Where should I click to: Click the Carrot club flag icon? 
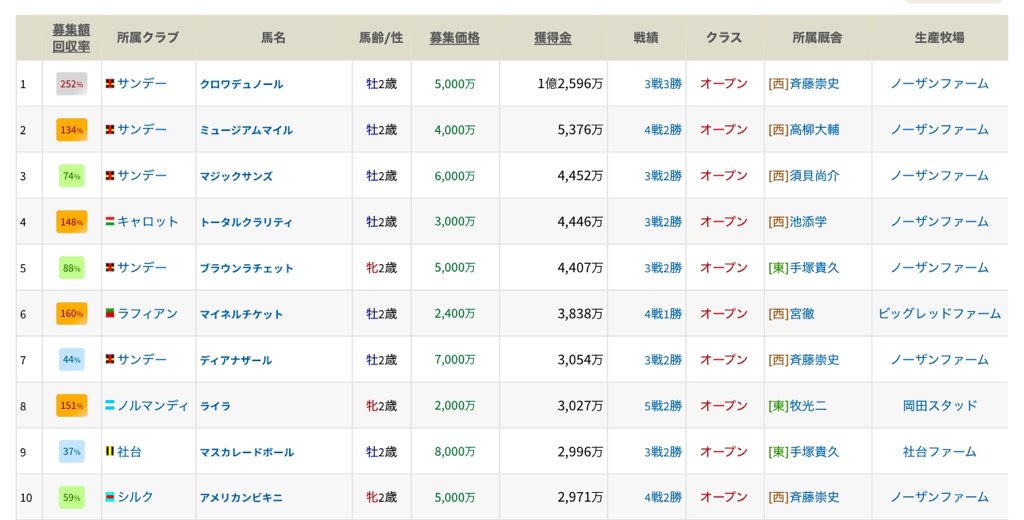pos(110,221)
